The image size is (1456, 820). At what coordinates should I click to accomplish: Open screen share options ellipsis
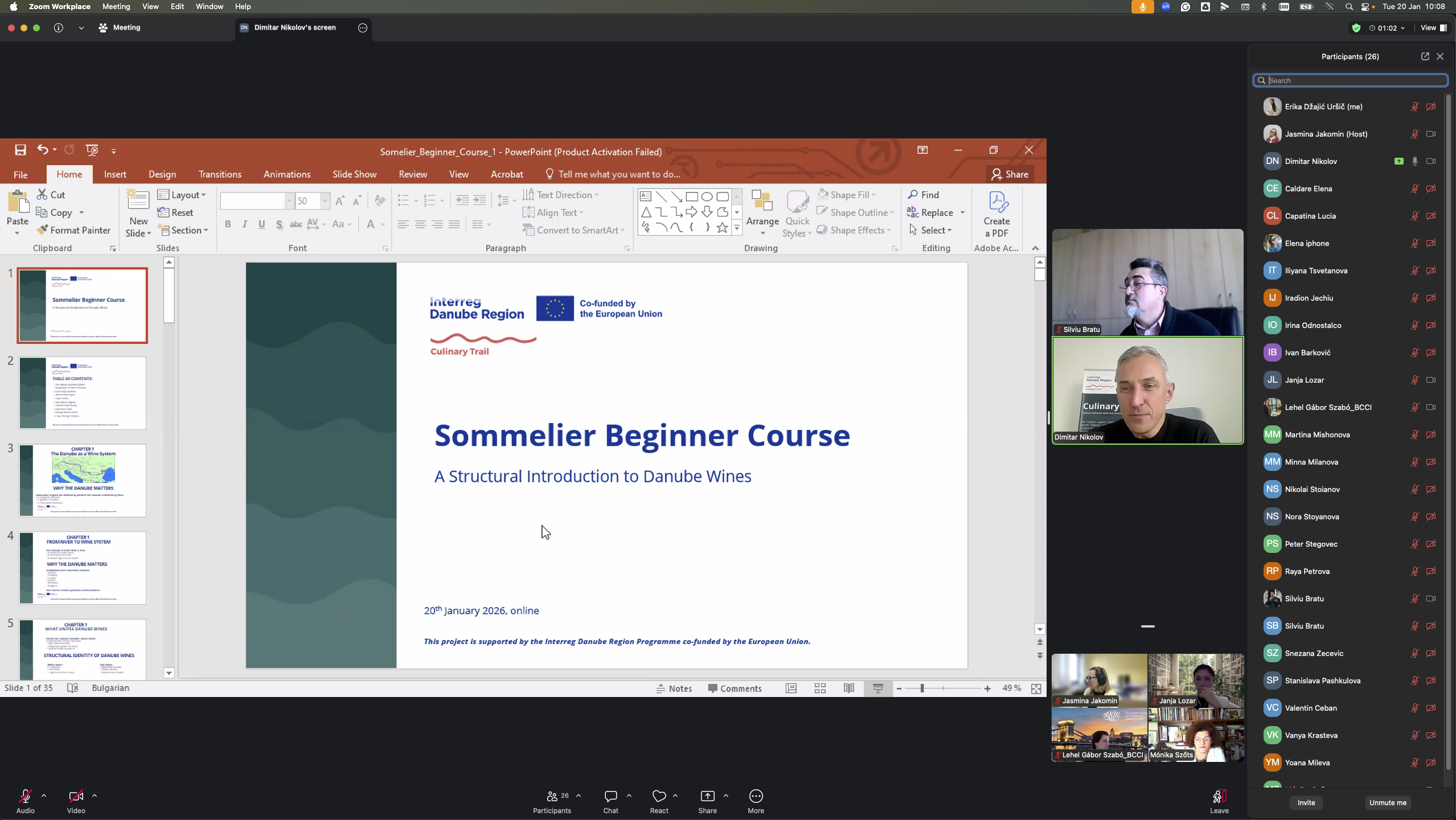(x=363, y=28)
